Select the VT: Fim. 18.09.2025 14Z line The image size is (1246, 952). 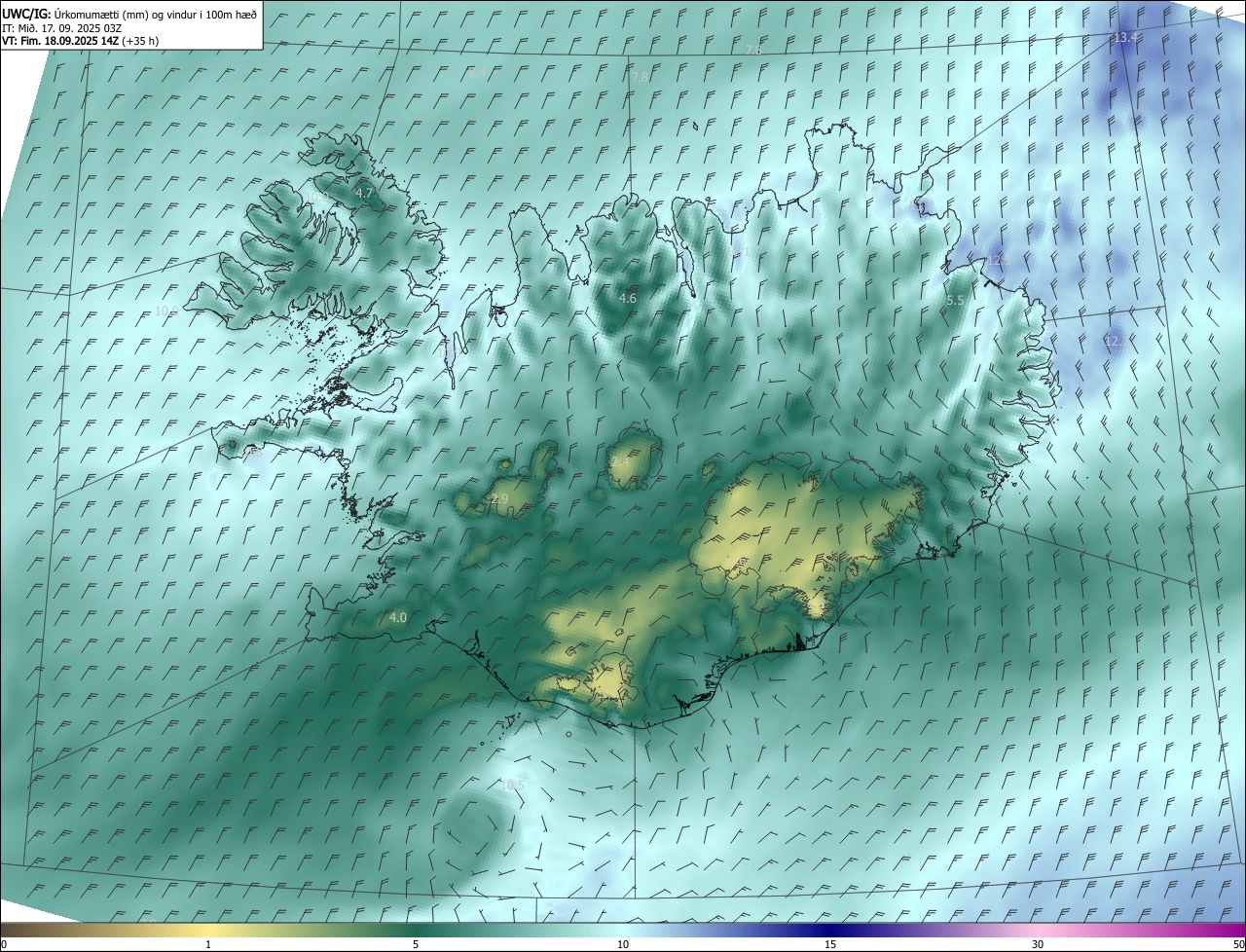click(81, 41)
